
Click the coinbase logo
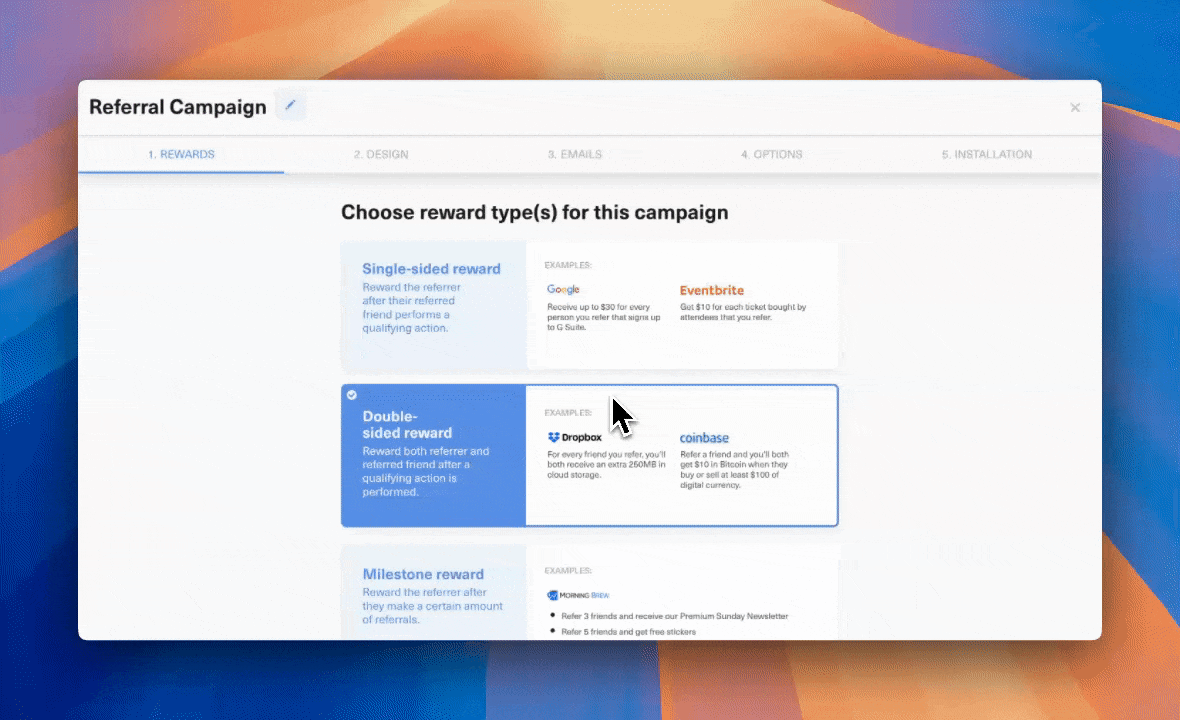704,438
